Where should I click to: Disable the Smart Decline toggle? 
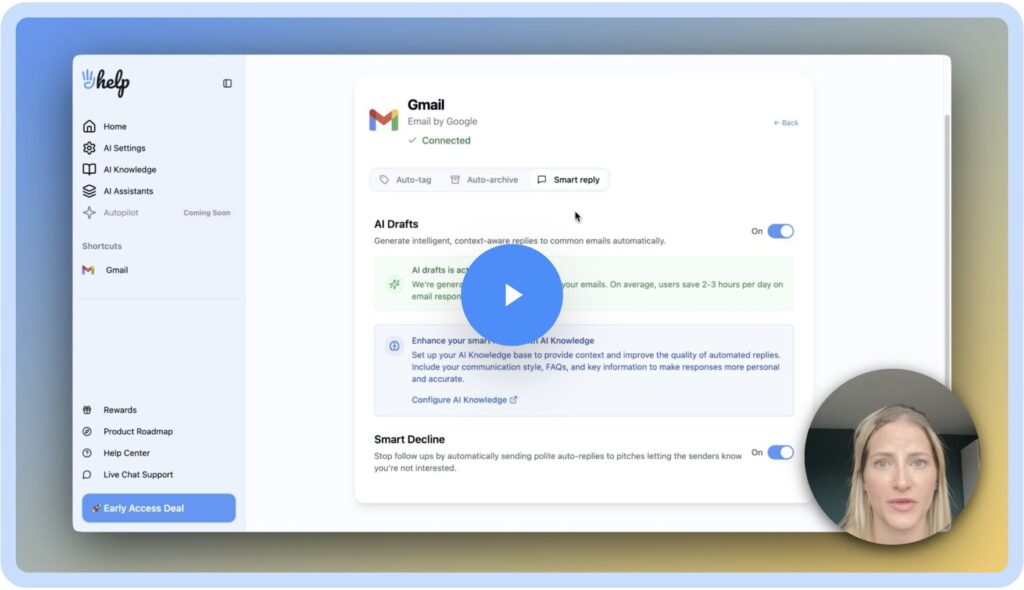pyautogui.click(x=780, y=452)
